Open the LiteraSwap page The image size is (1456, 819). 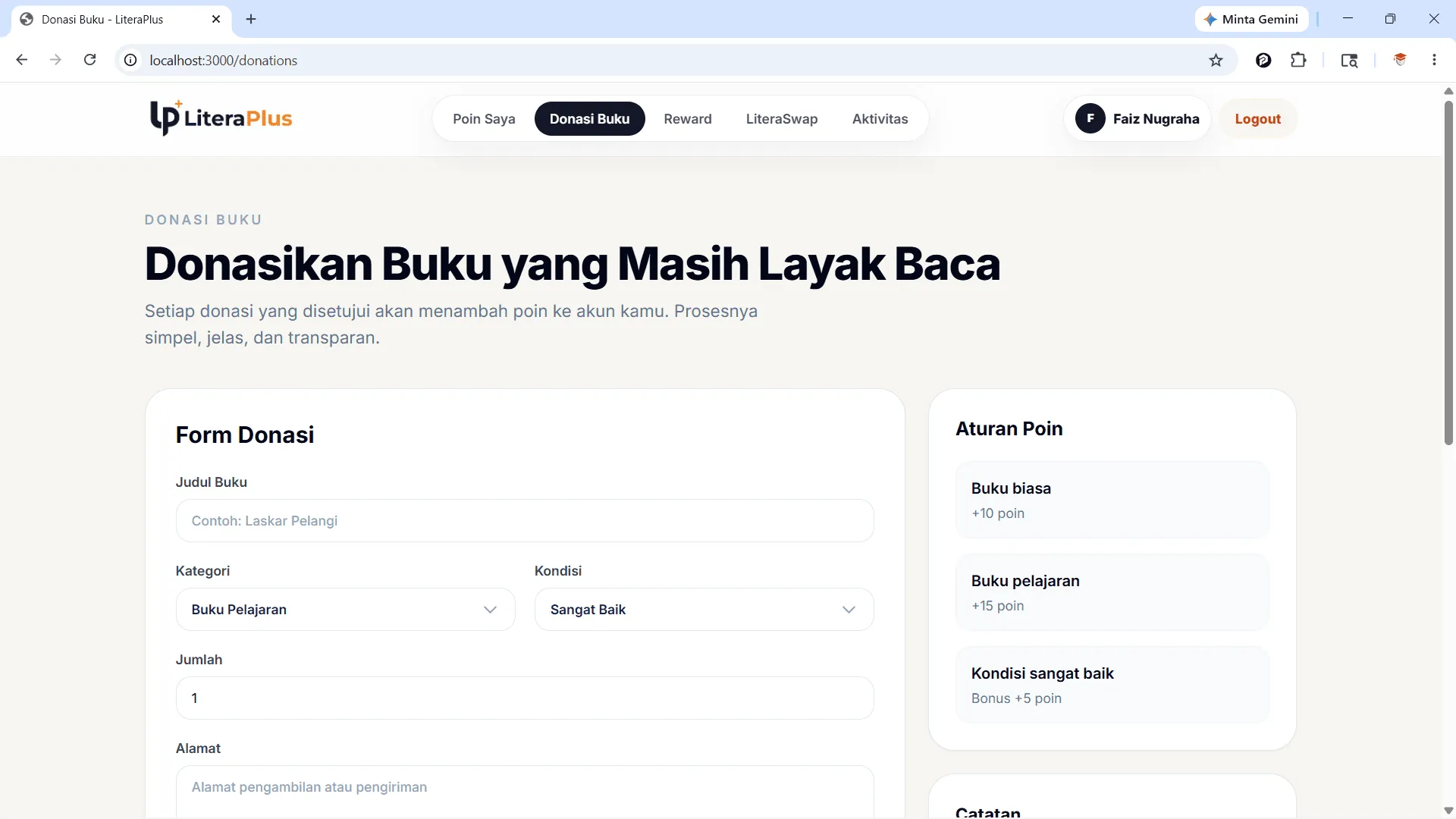[782, 118]
